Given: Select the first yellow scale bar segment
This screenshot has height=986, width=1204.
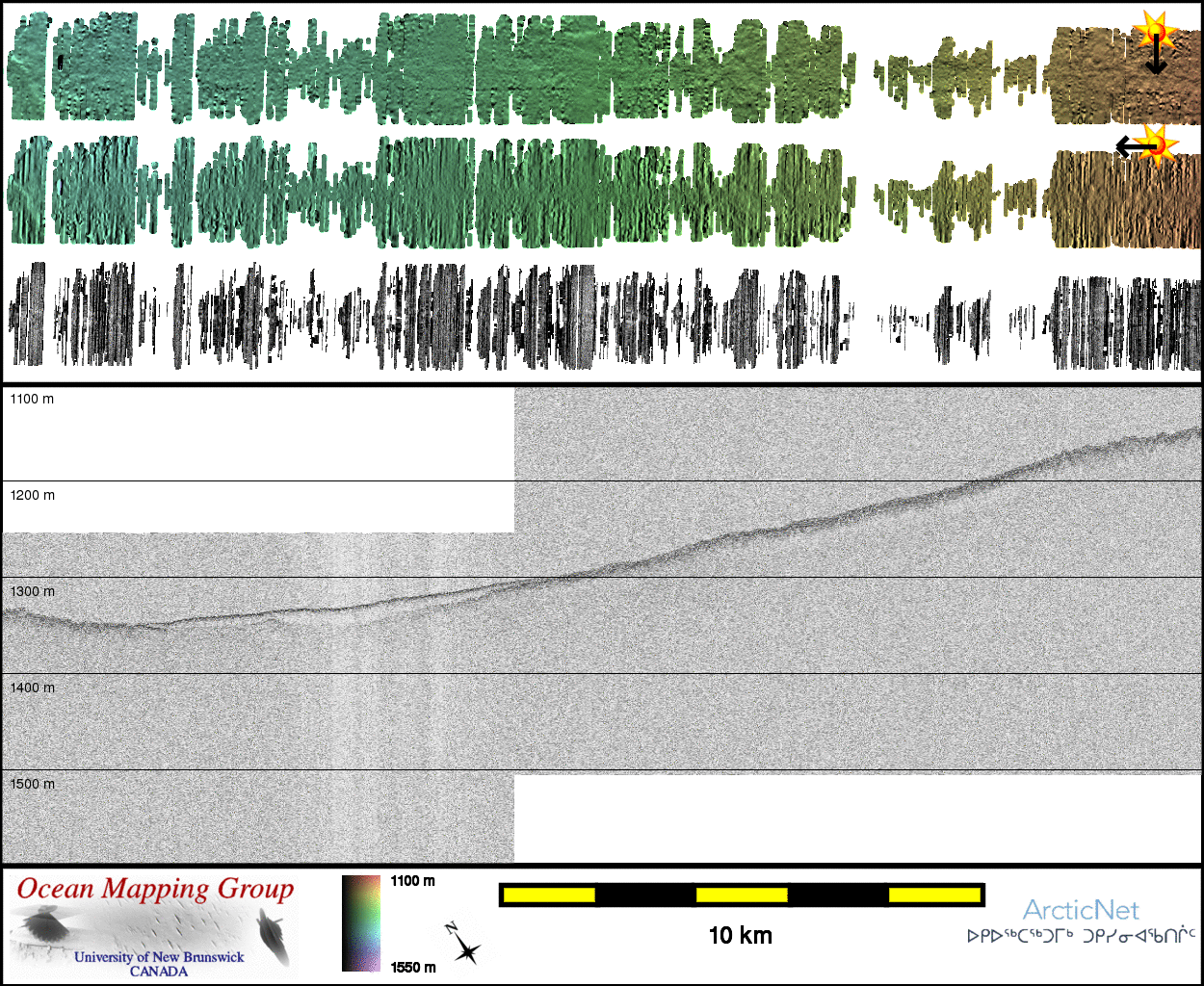Looking at the screenshot, I should pos(549,895).
